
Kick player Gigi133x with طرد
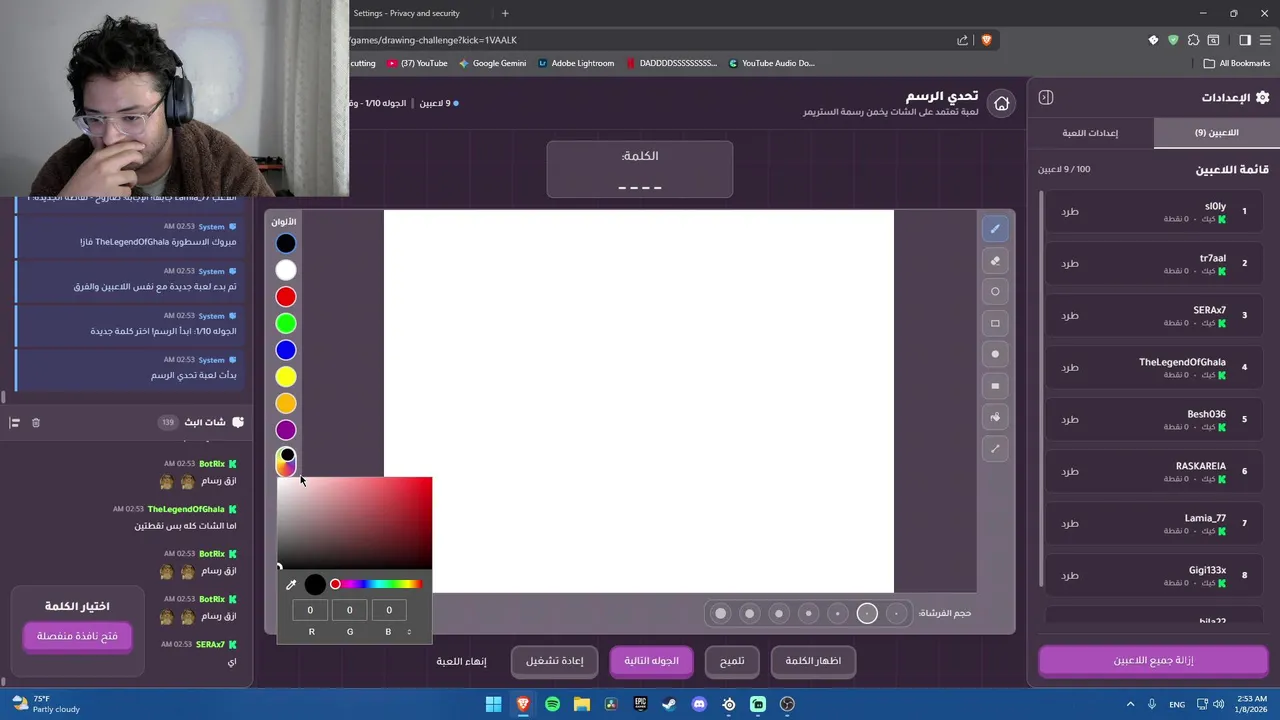click(x=1070, y=575)
